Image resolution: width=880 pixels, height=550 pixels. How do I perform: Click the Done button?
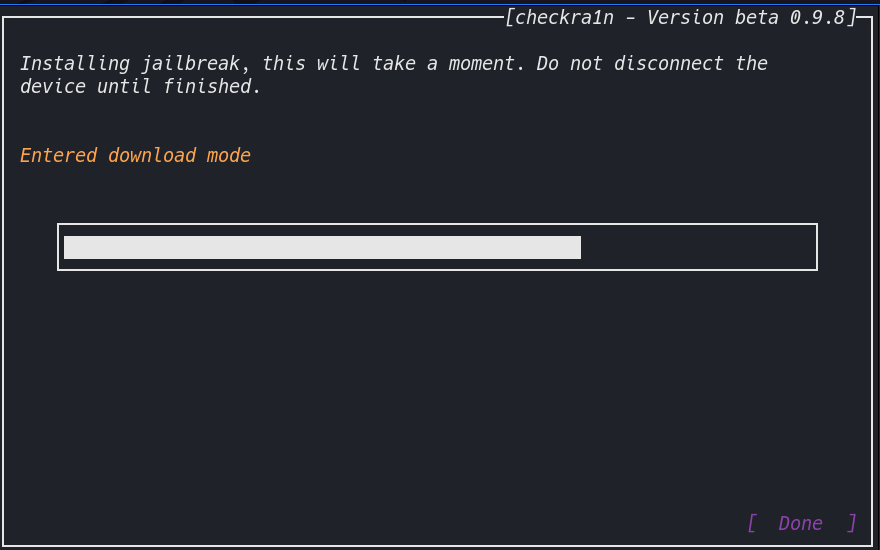tap(801, 523)
